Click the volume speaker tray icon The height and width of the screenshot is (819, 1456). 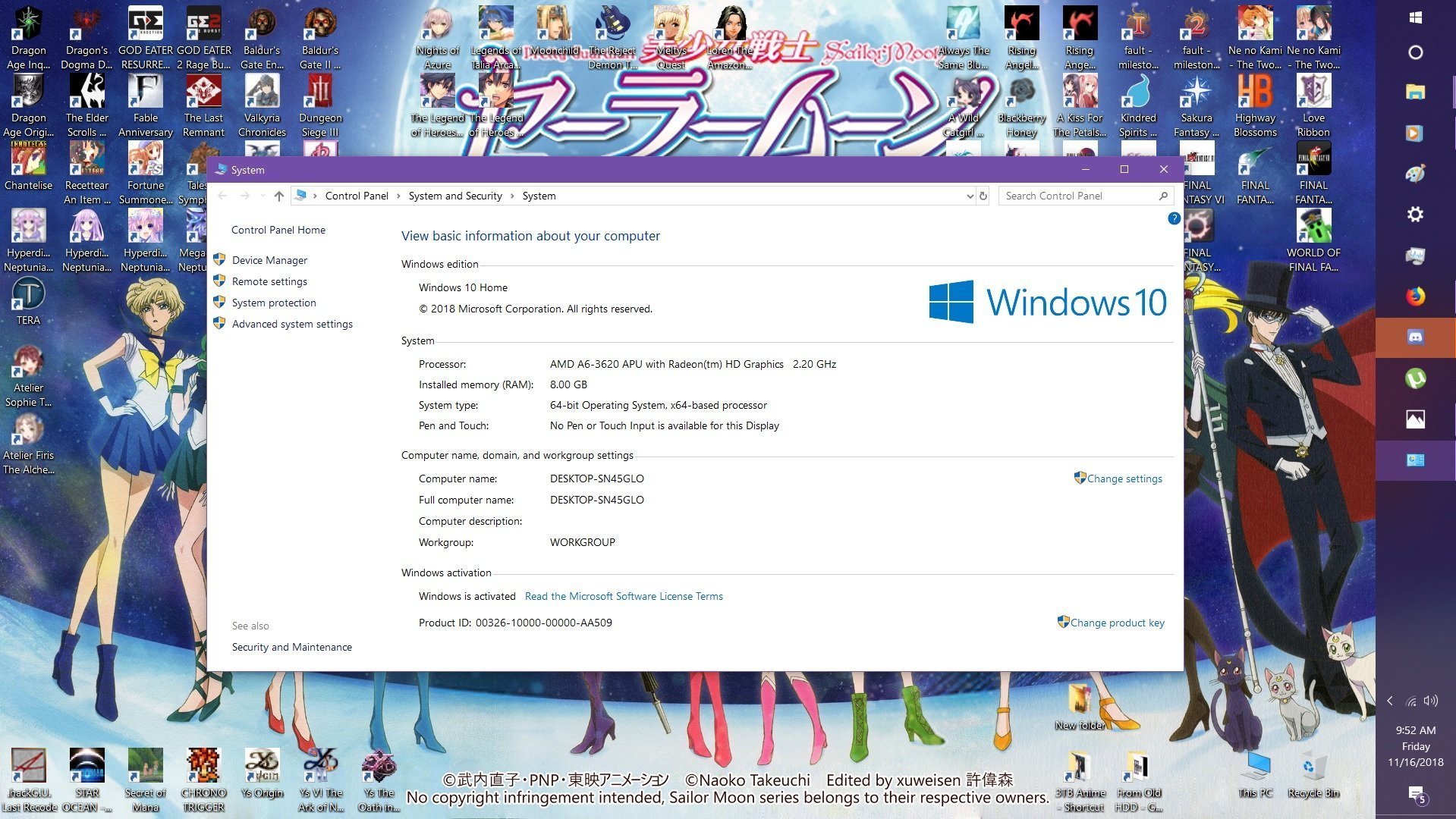point(1431,701)
